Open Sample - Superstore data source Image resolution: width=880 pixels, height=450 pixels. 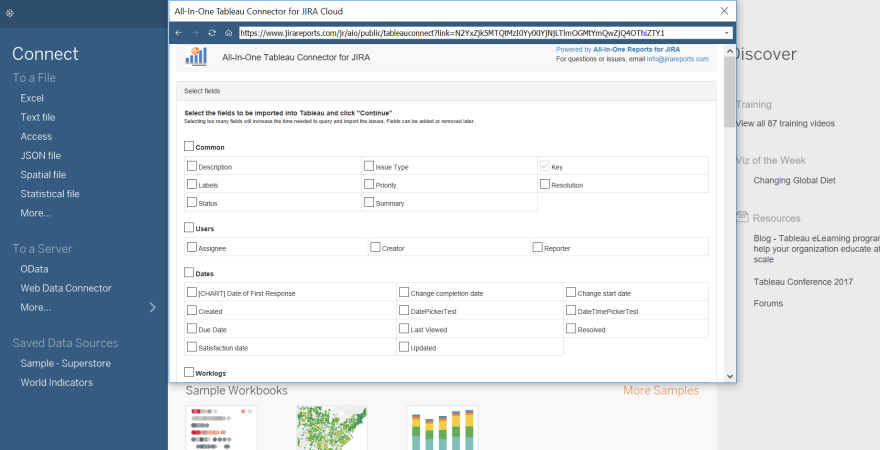coord(66,363)
